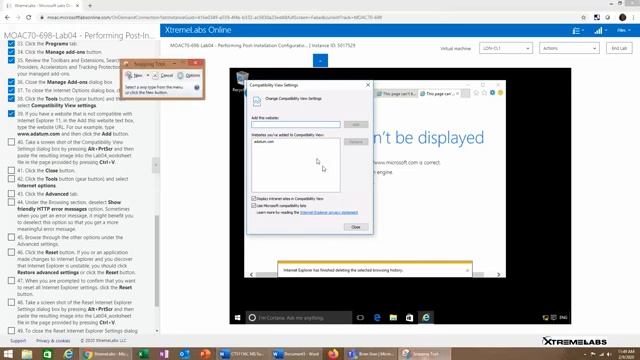Open the Chrome profile avatar
Screen dimensions: 640x360
pos(622,18)
